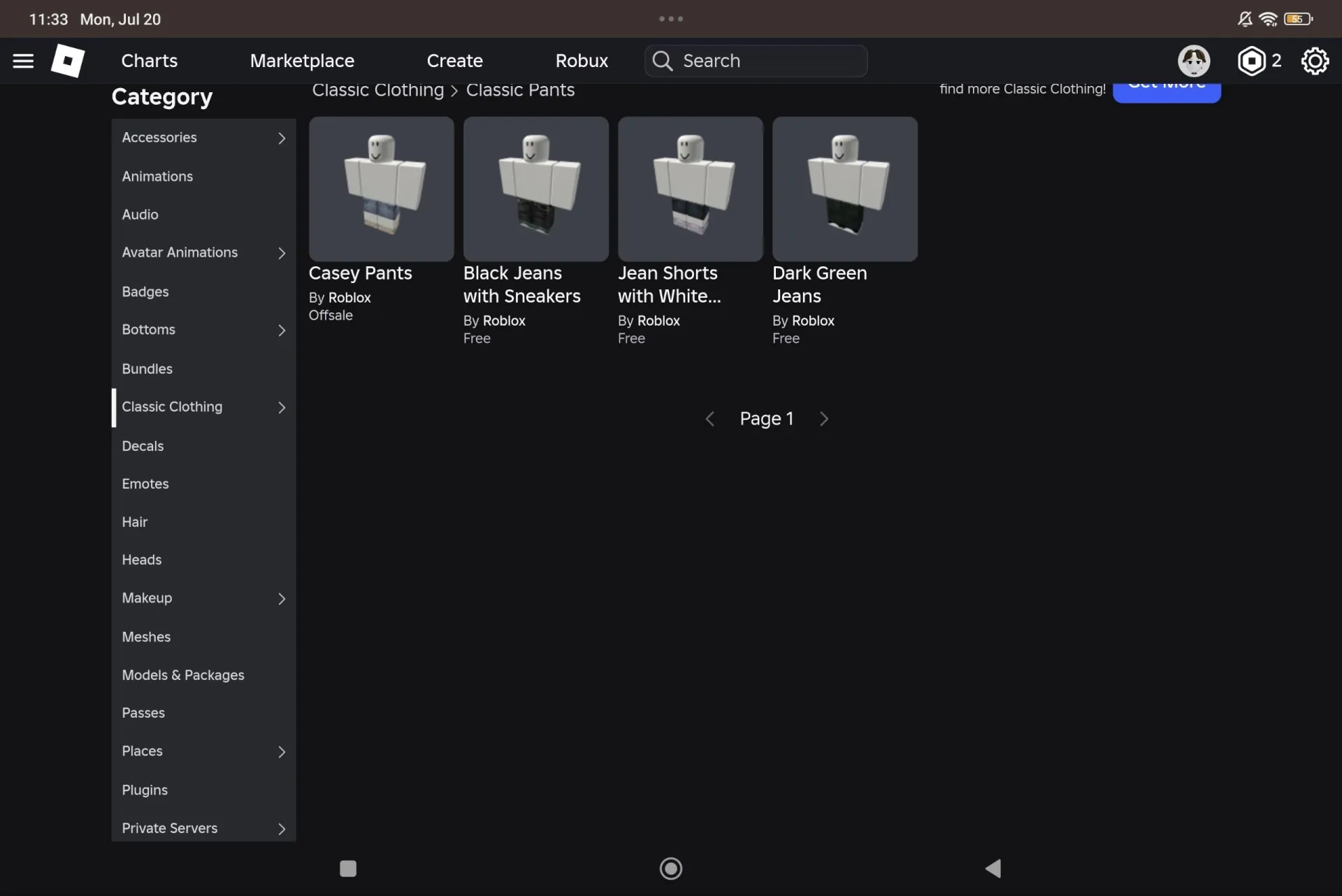The image size is (1342, 896).
Task: Tap the Android recents square button
Action: 348,868
